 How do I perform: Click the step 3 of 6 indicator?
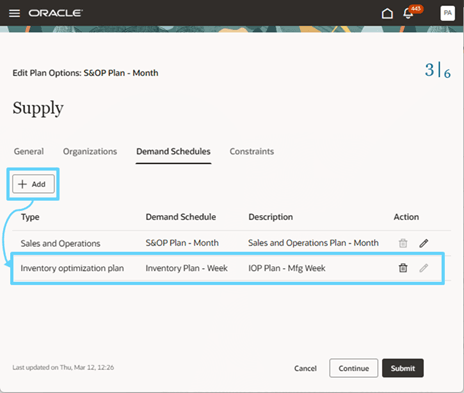tap(438, 70)
